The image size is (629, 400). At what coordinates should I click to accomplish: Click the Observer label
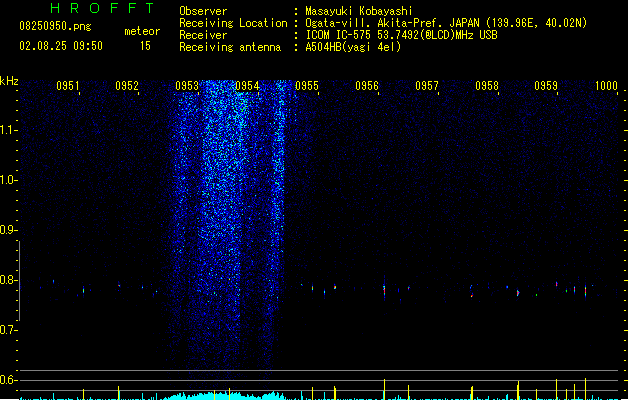pyautogui.click(x=203, y=11)
